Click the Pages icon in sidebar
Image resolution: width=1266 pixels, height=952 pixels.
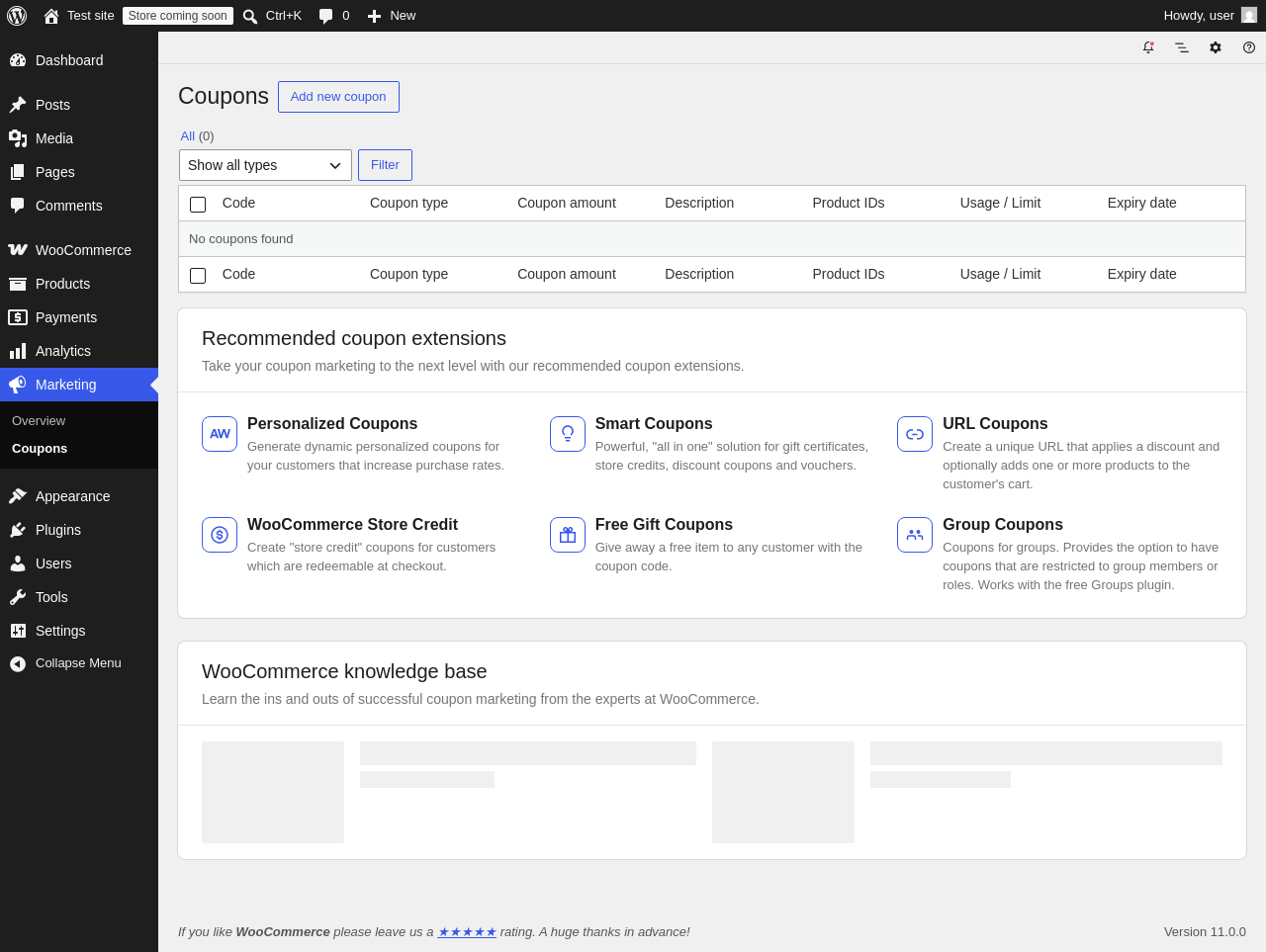coord(18,172)
